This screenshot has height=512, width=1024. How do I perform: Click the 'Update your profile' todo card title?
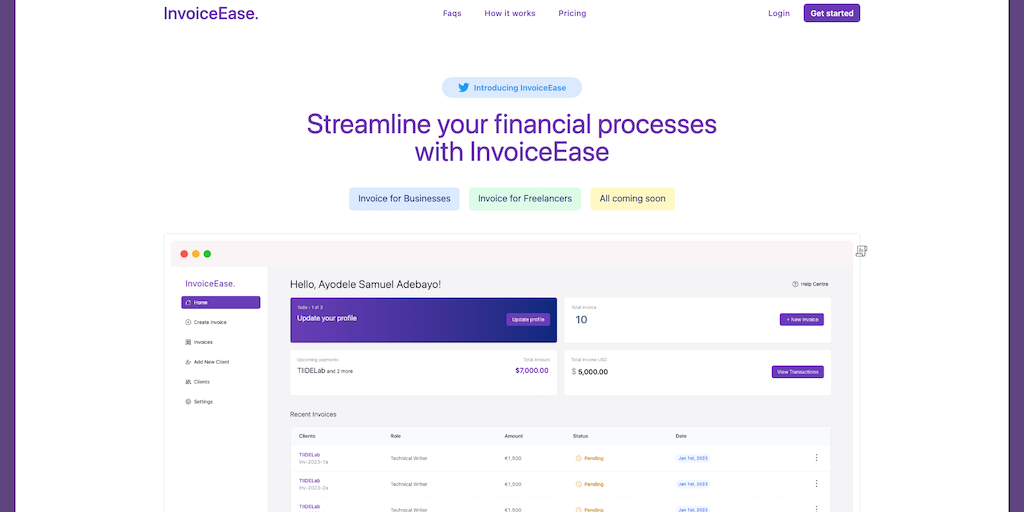(327, 318)
